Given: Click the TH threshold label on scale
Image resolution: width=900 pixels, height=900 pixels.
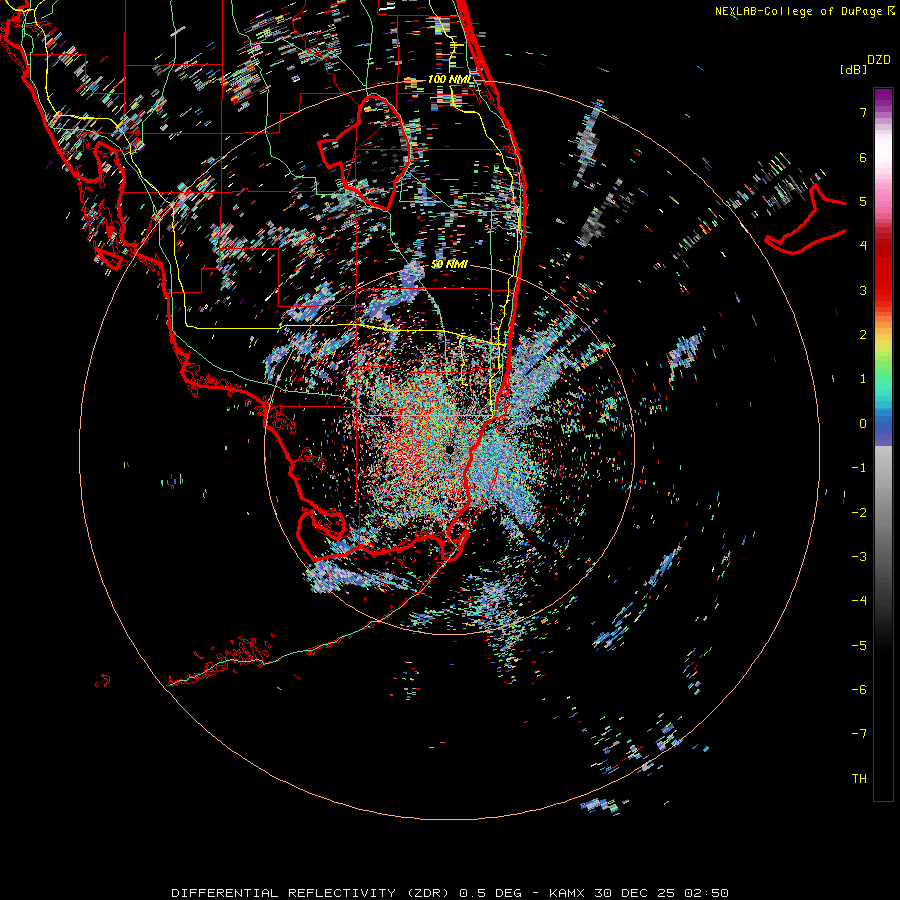Looking at the screenshot, I should pyautogui.click(x=859, y=779).
